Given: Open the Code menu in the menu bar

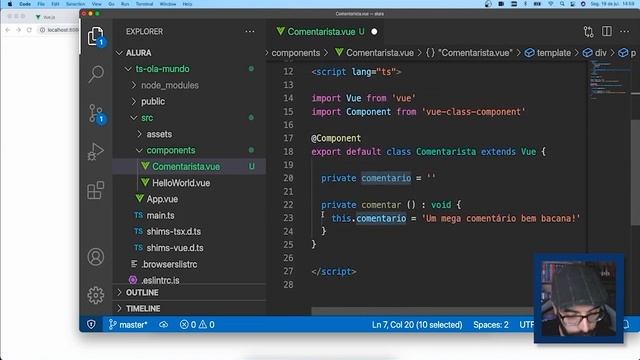Looking at the screenshot, I should pos(25,4).
